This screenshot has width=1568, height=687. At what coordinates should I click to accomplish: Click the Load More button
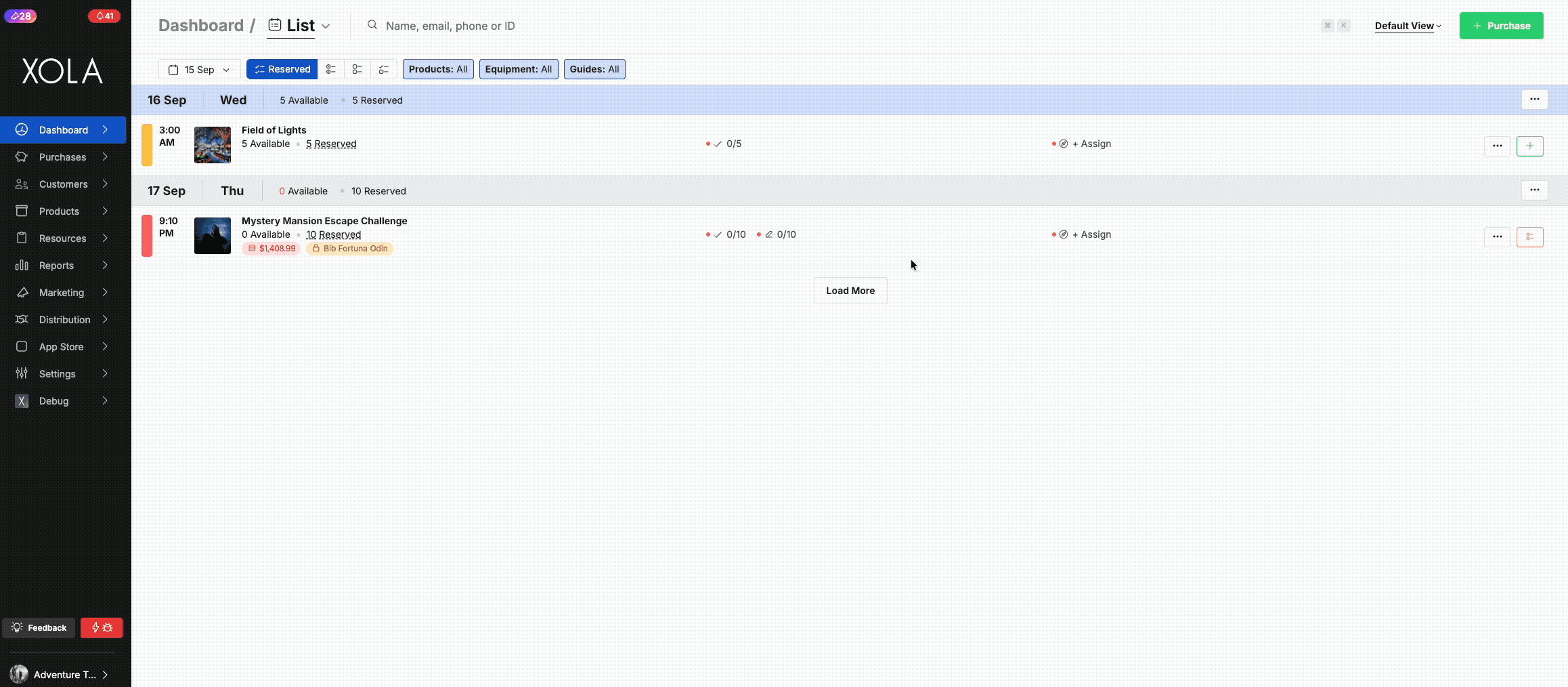pos(850,291)
